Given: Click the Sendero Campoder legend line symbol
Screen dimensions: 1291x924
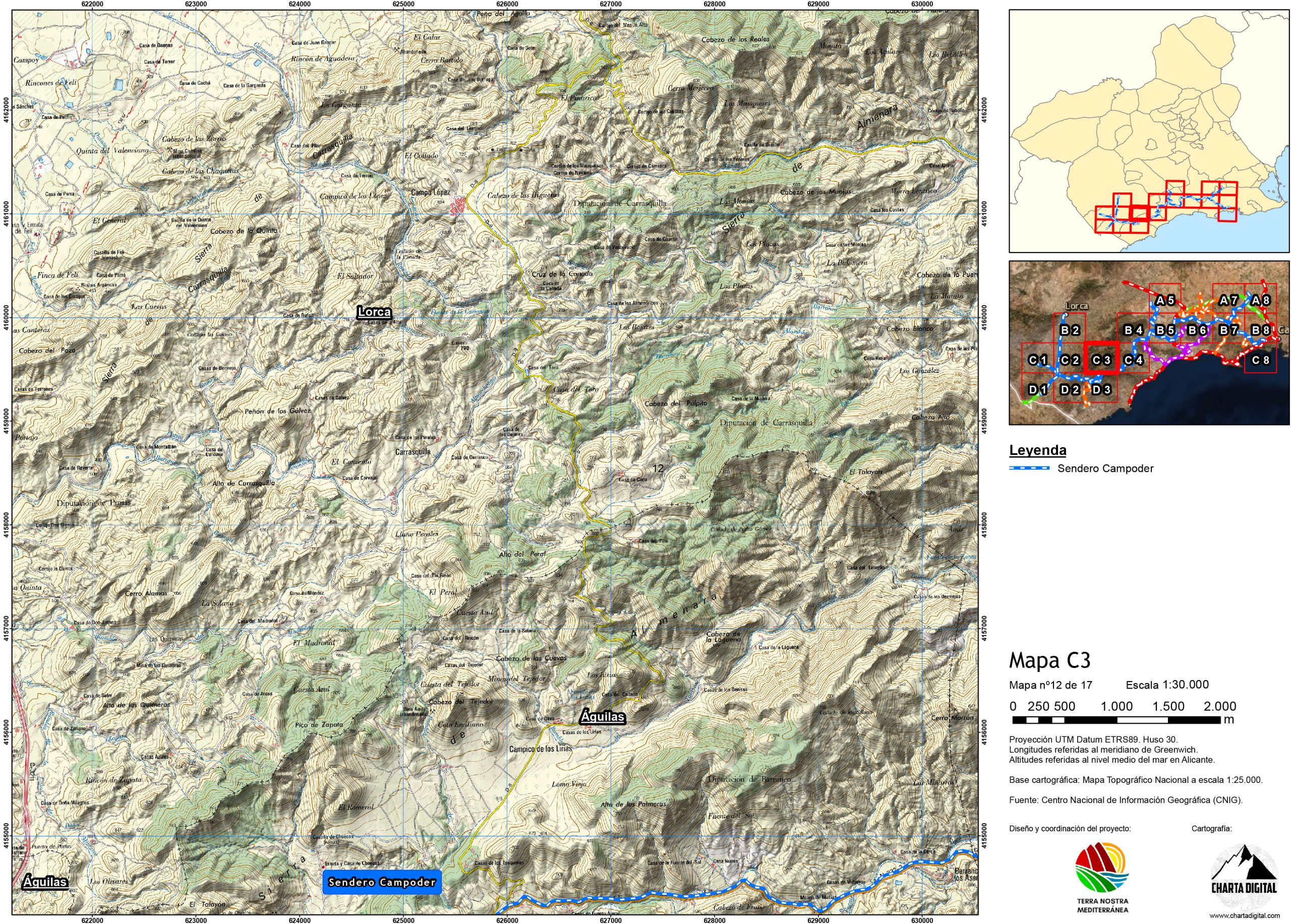Looking at the screenshot, I should point(1029,468).
